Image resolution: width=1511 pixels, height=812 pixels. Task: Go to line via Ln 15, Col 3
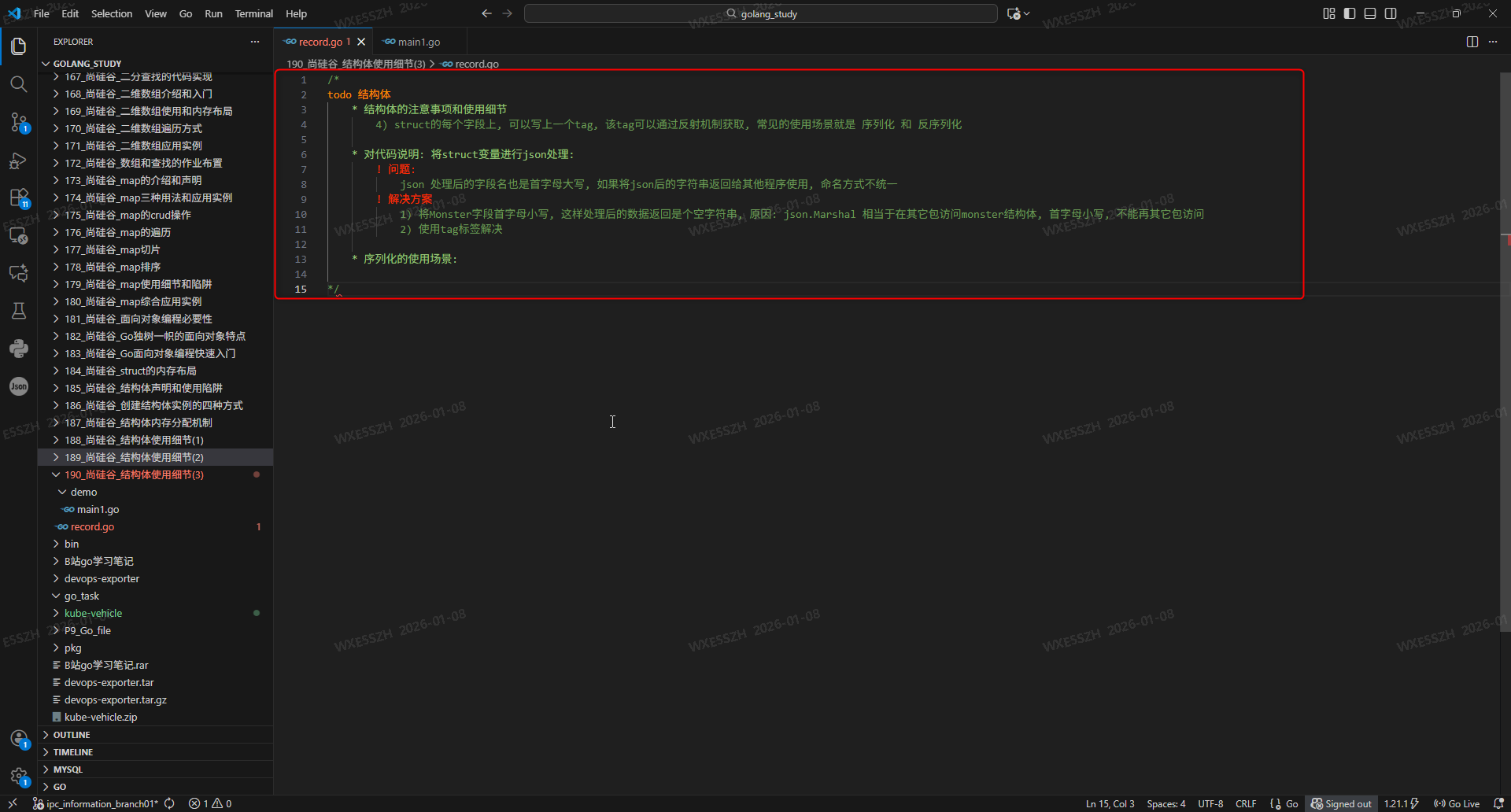click(1110, 803)
